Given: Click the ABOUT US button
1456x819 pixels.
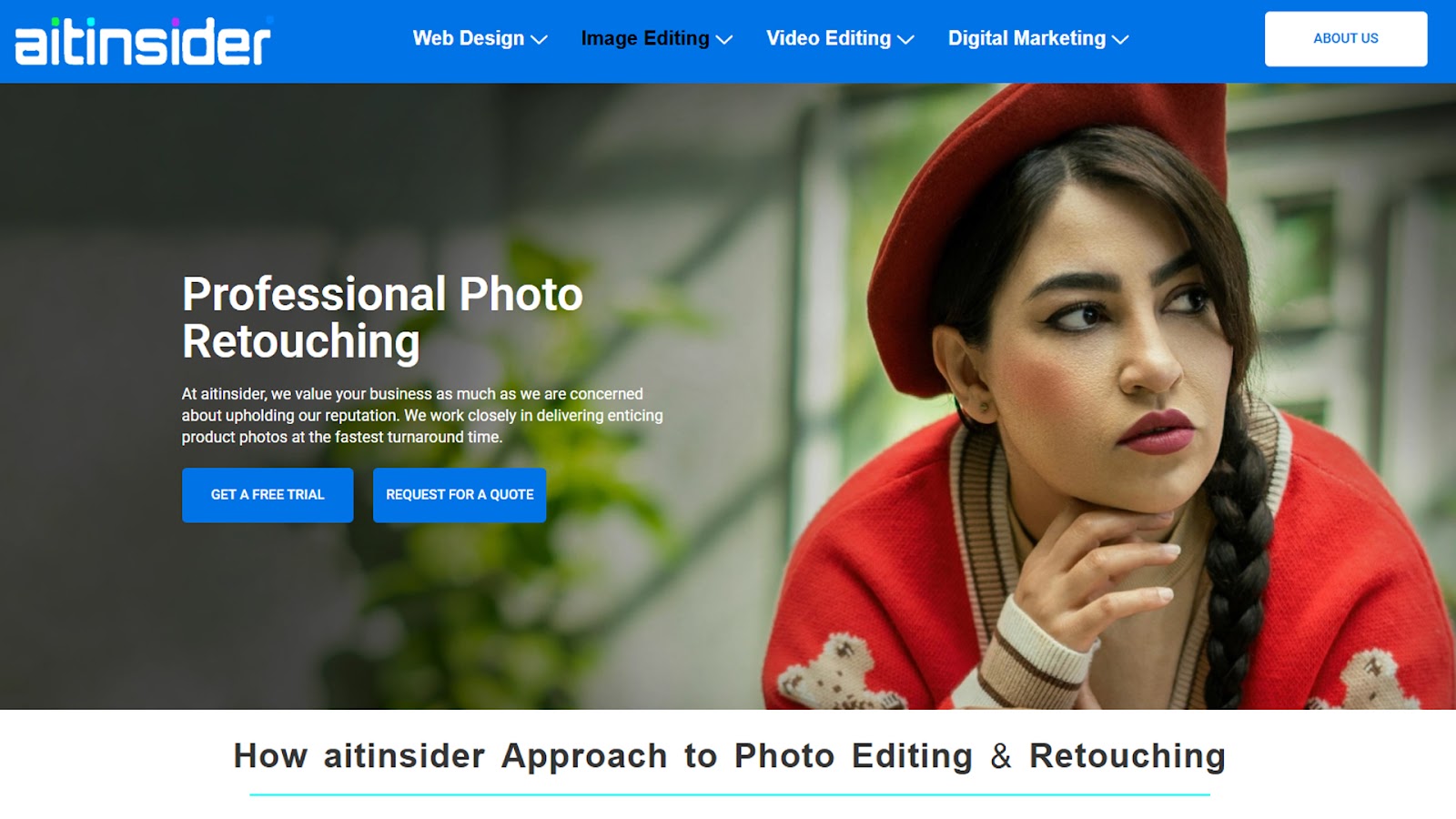Looking at the screenshot, I should [1346, 38].
